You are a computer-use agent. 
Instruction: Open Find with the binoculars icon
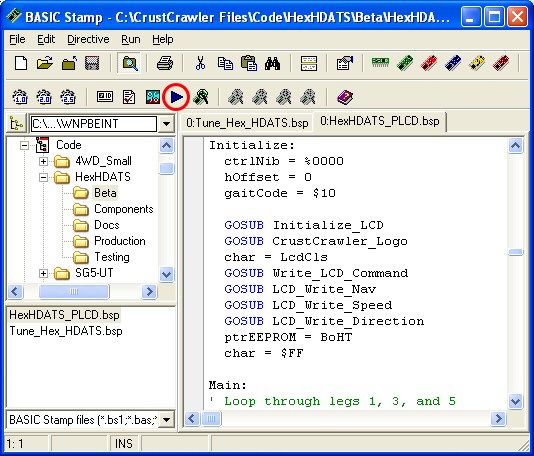(x=272, y=63)
